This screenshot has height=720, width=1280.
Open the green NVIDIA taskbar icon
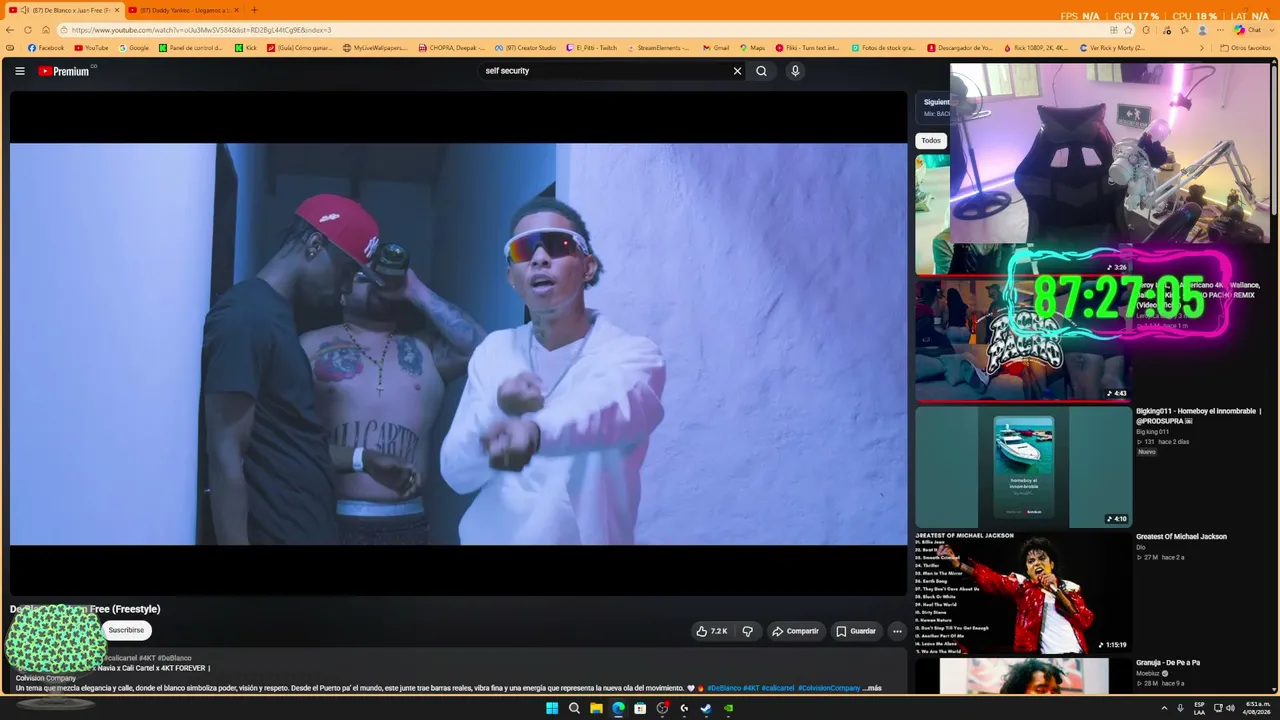point(728,708)
